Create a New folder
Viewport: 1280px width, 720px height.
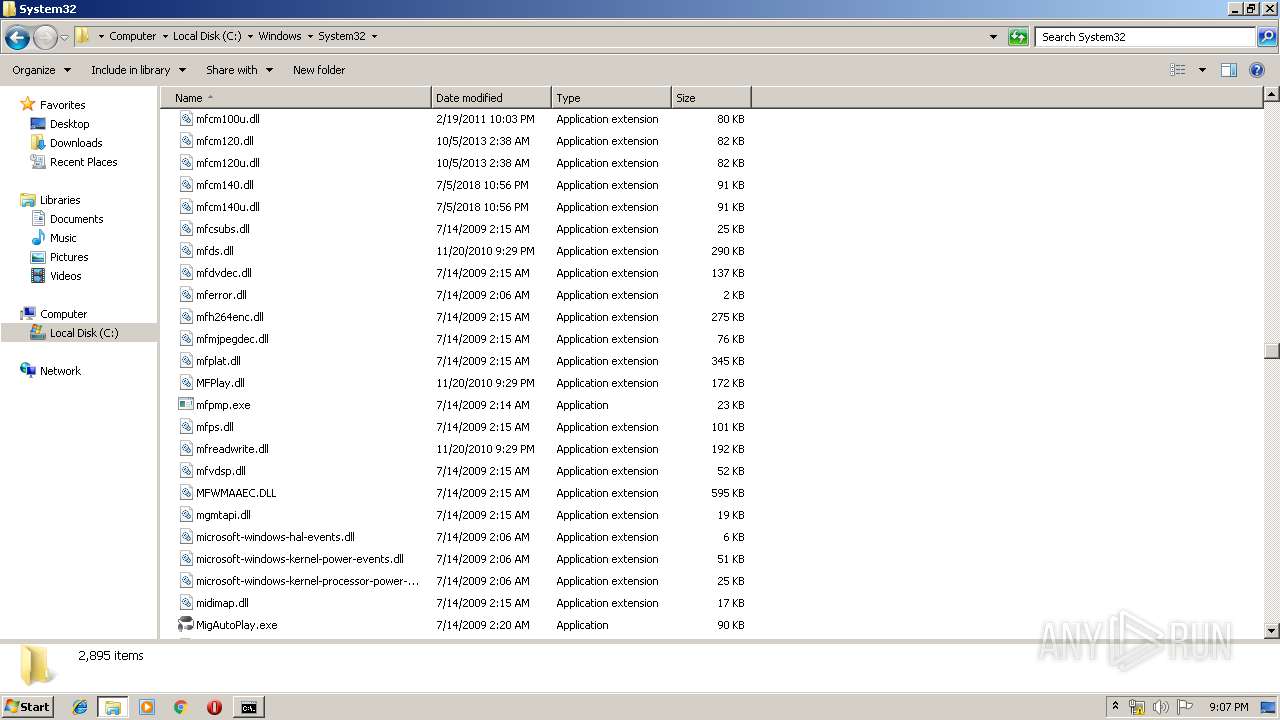coord(319,70)
